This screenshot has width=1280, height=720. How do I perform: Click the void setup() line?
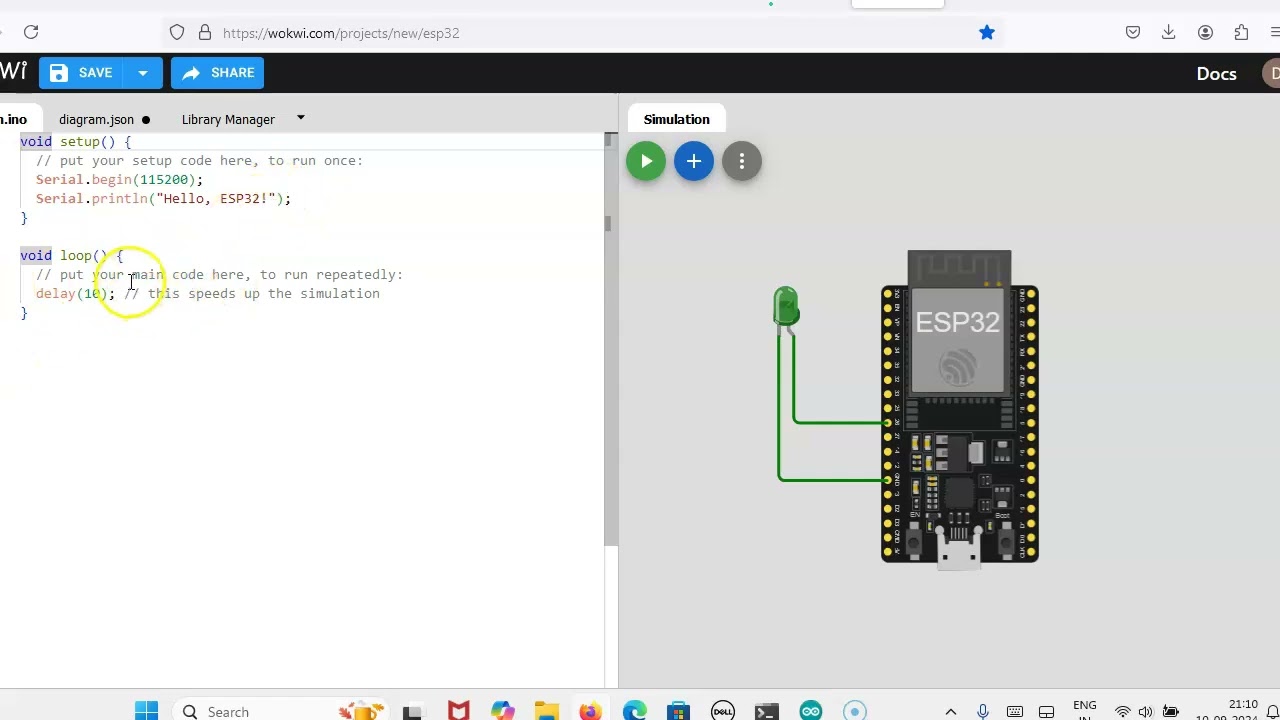(x=75, y=142)
